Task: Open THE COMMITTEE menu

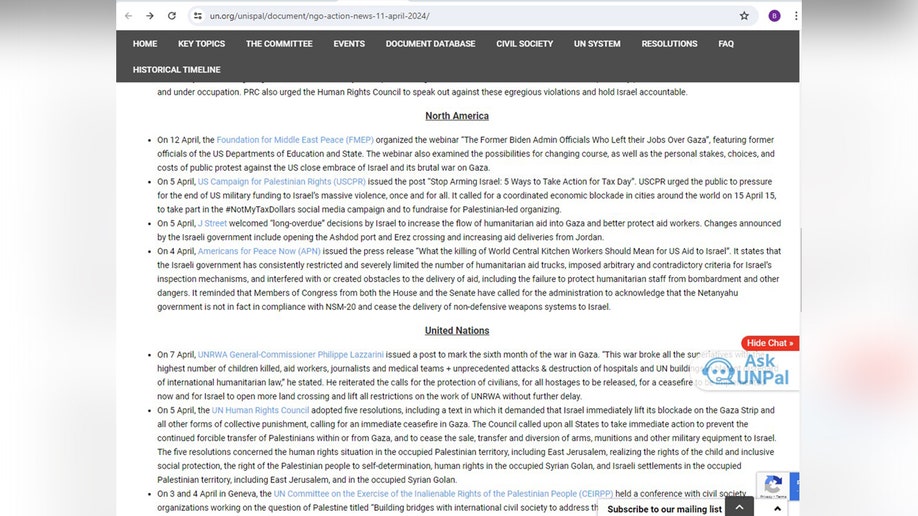Action: [279, 44]
